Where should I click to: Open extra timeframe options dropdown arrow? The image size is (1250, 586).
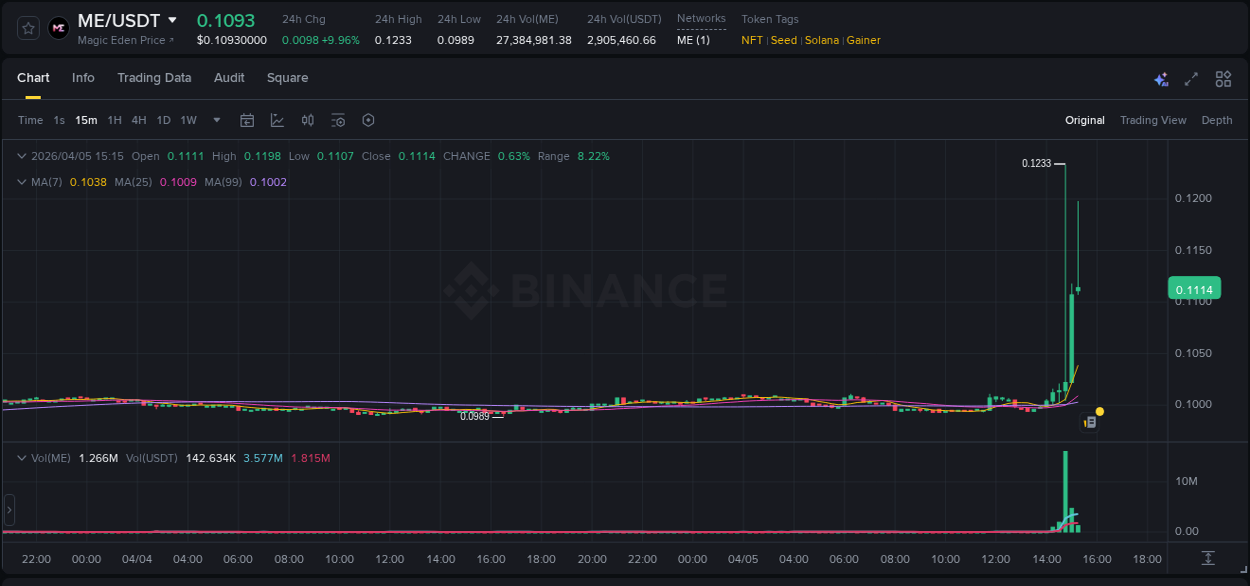point(216,120)
